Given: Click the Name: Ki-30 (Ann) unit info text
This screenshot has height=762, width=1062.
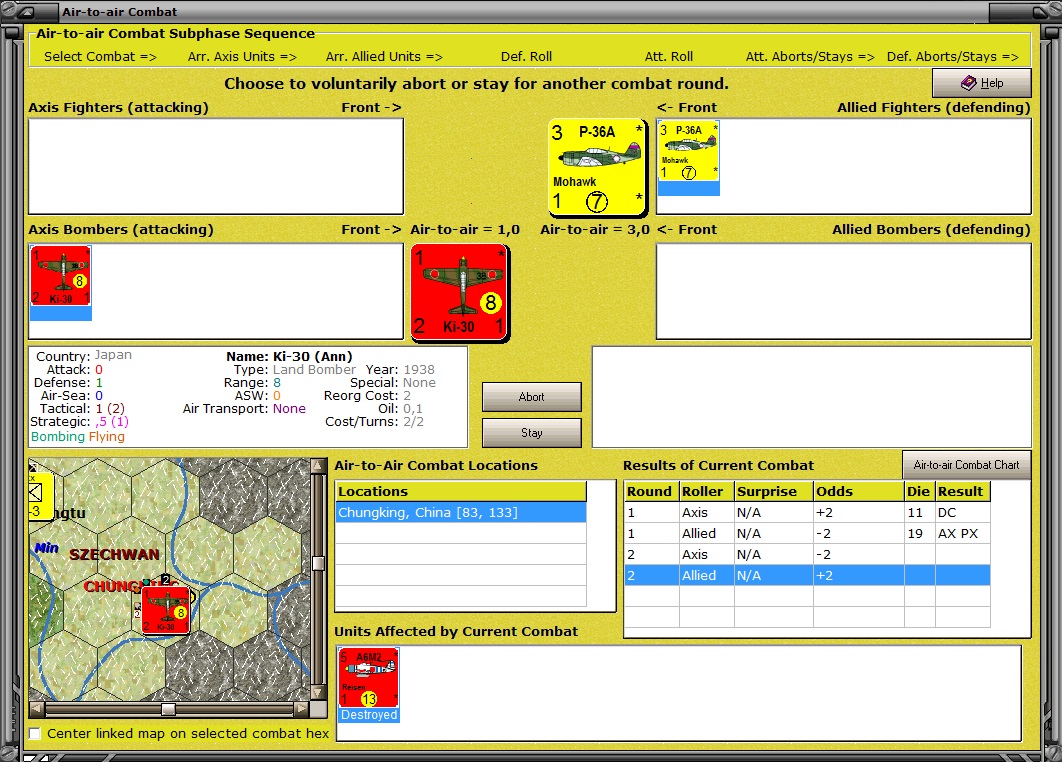Looking at the screenshot, I should coord(289,356).
